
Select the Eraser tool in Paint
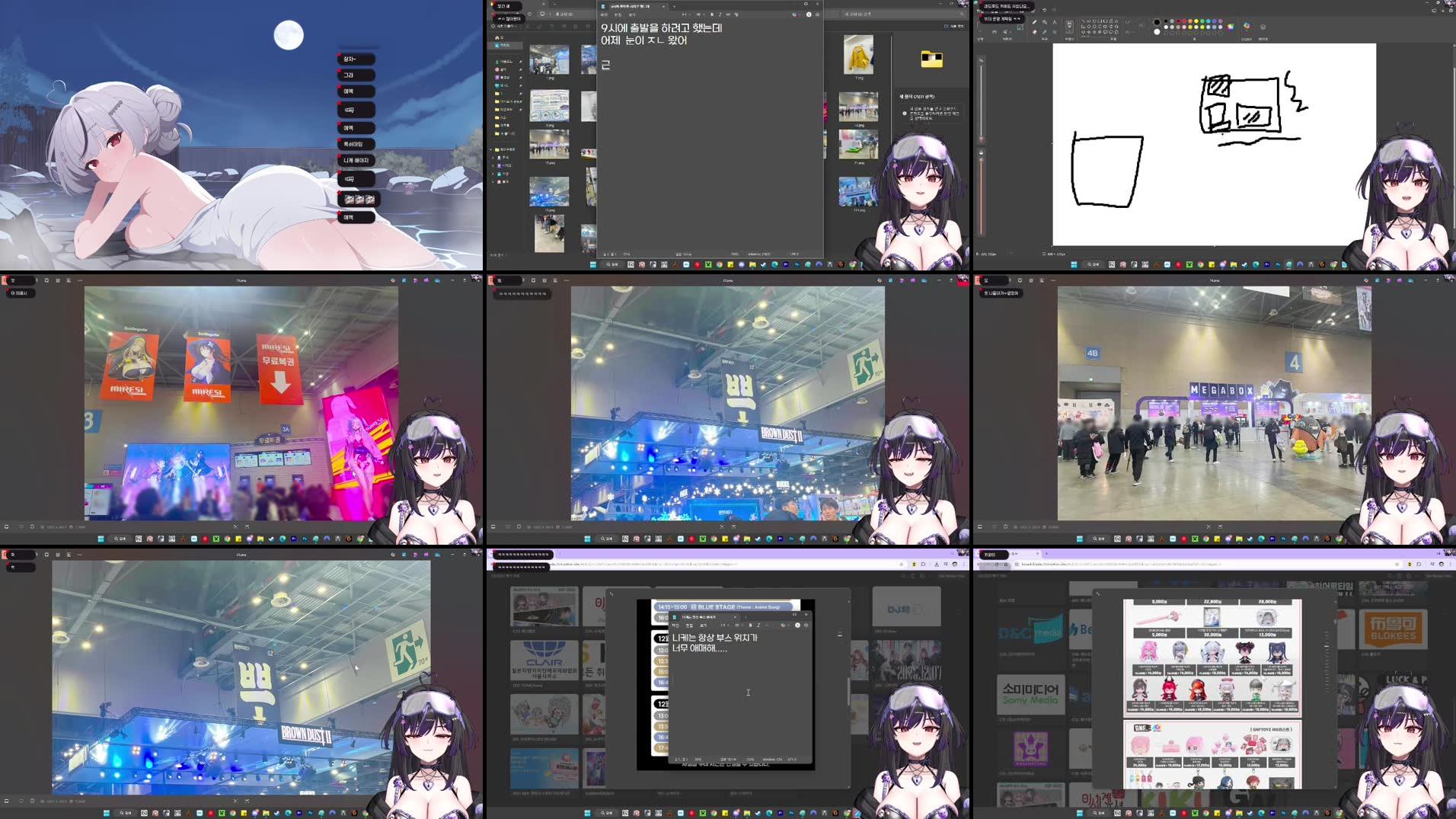(x=1035, y=31)
